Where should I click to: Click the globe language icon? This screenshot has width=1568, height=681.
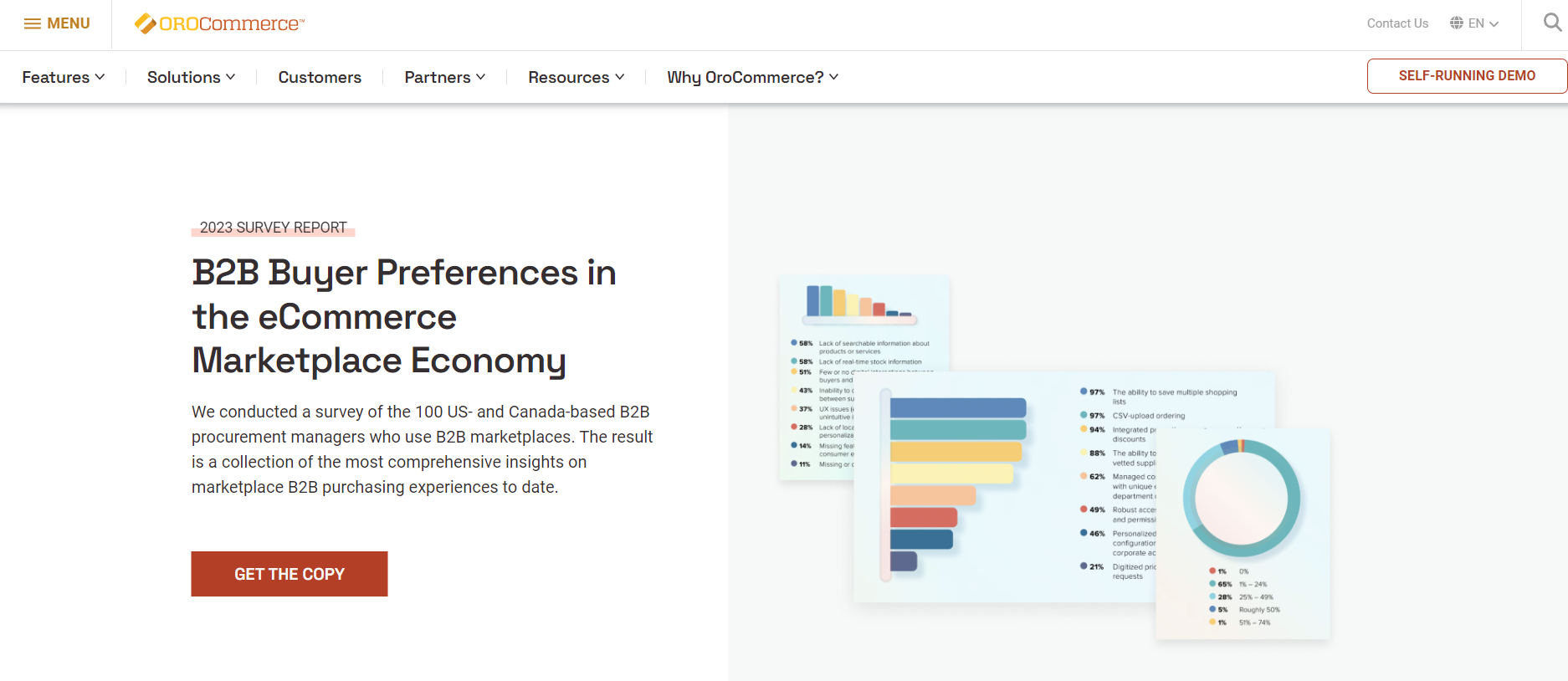(1457, 23)
